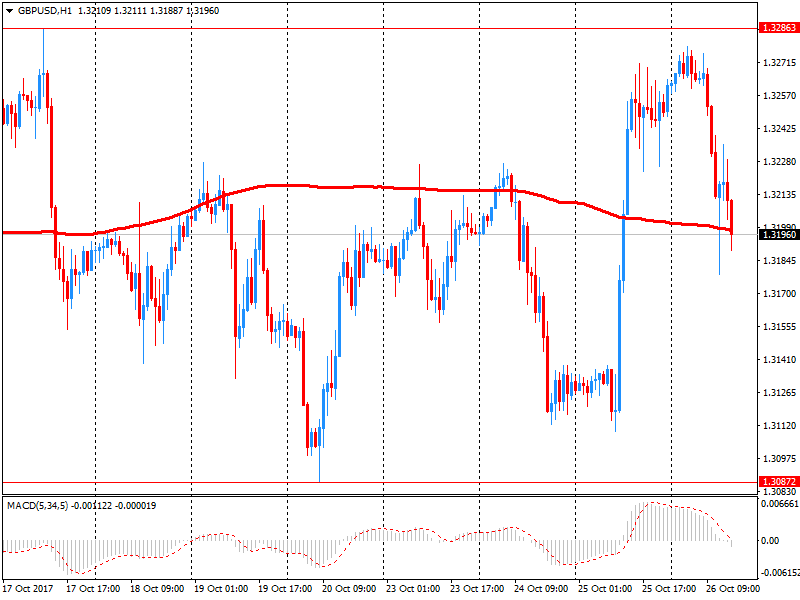Select time axis label 17 Oct 17:00
800x600 pixels.
click(x=93, y=588)
